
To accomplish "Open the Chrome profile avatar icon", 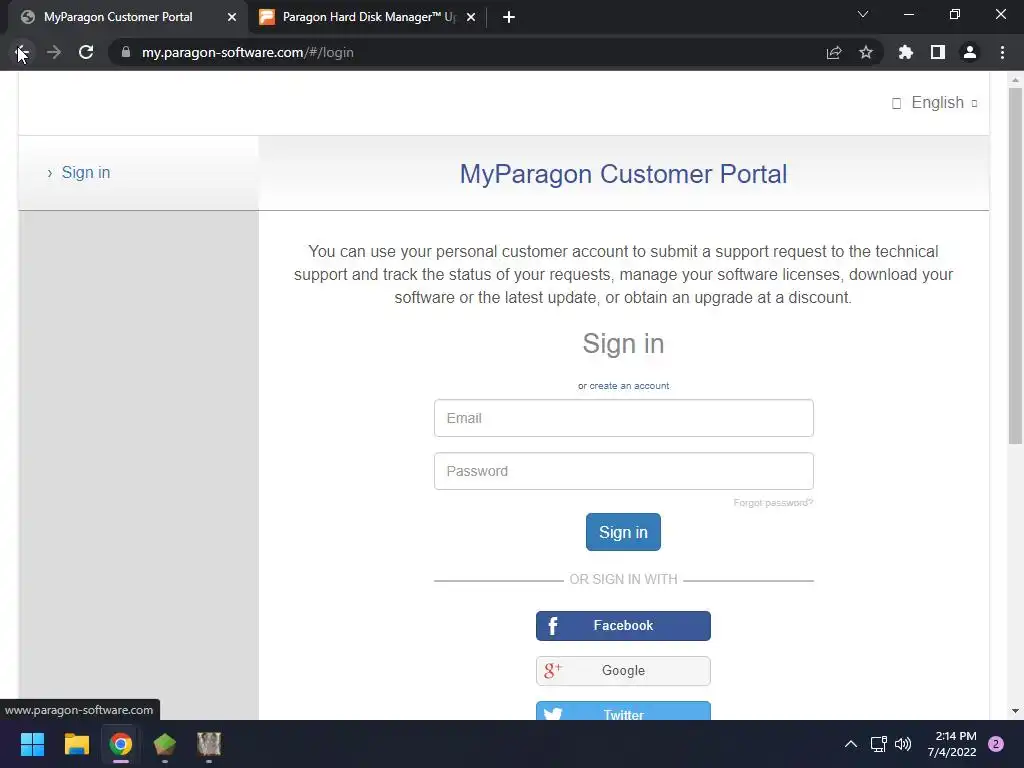I will click(x=970, y=52).
